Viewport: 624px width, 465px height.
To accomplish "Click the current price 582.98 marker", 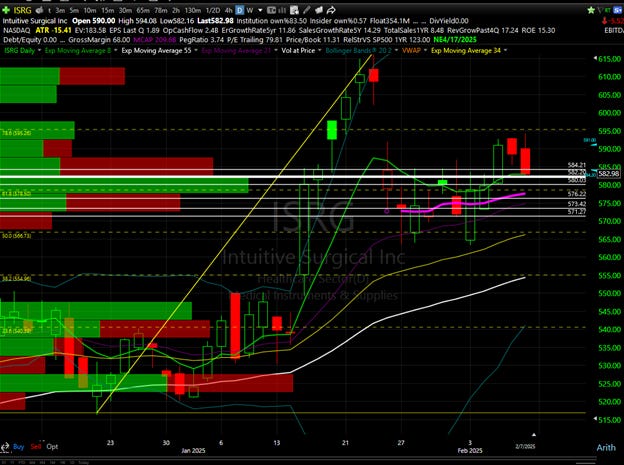I will [x=609, y=174].
